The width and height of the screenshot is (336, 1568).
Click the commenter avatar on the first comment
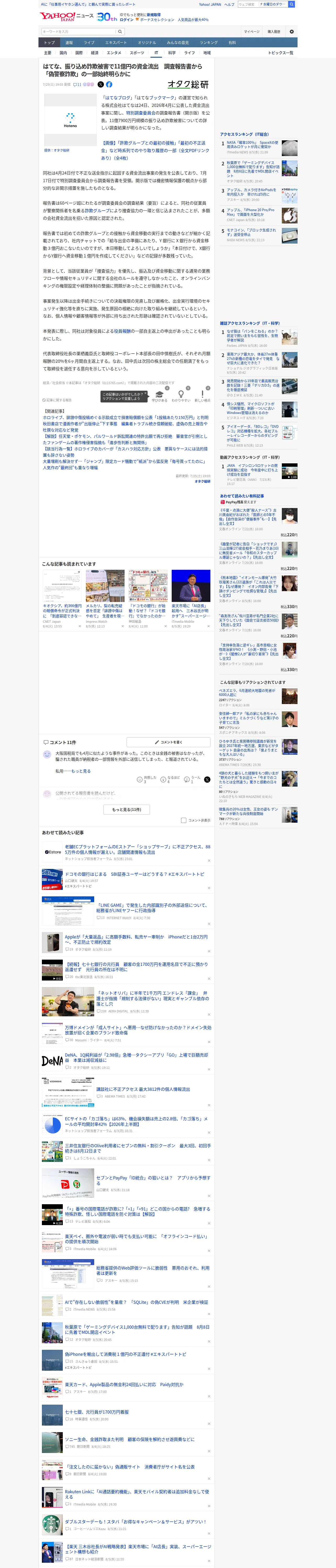47,754
